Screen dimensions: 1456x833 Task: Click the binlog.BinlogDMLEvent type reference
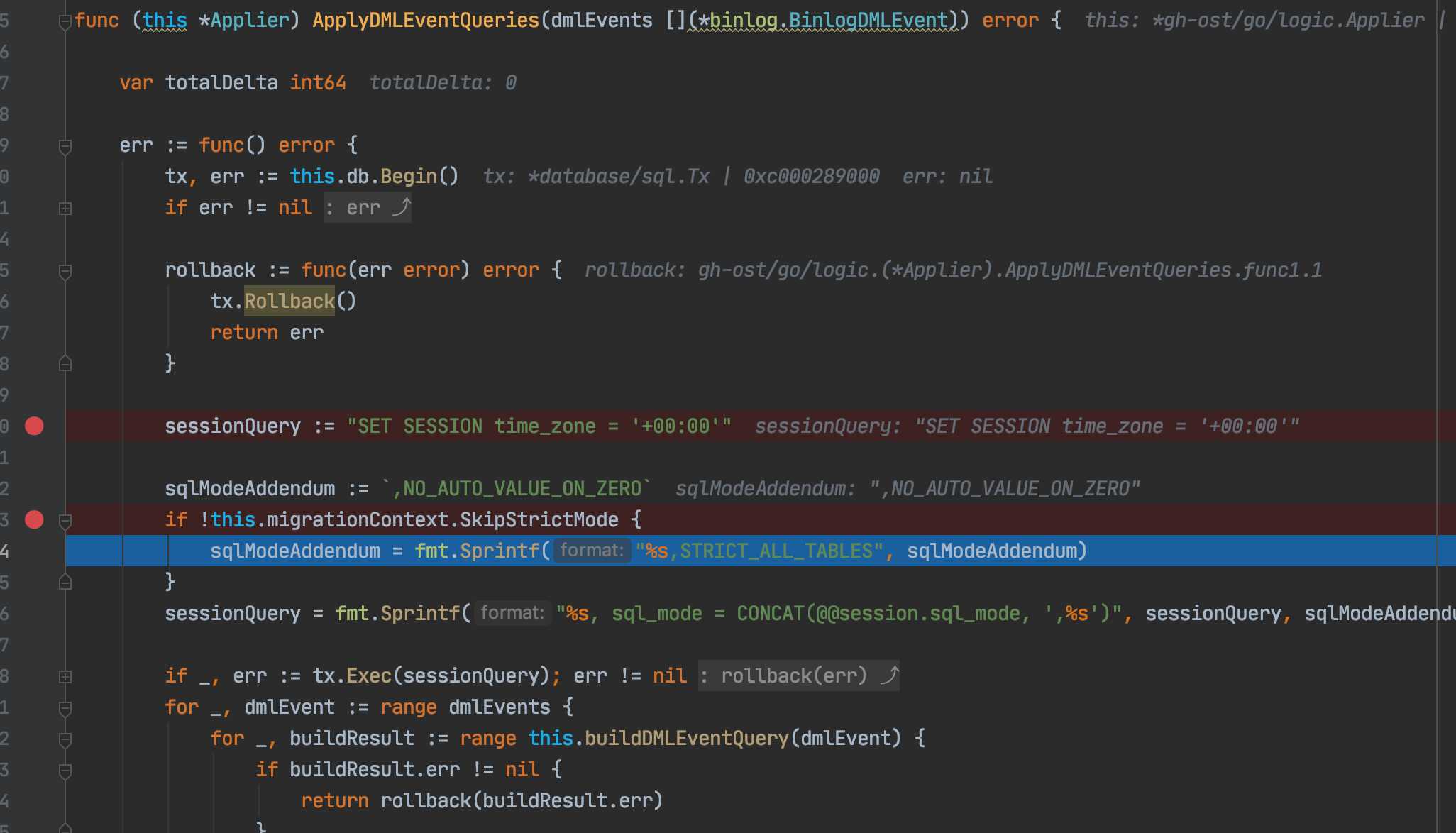pos(829,20)
